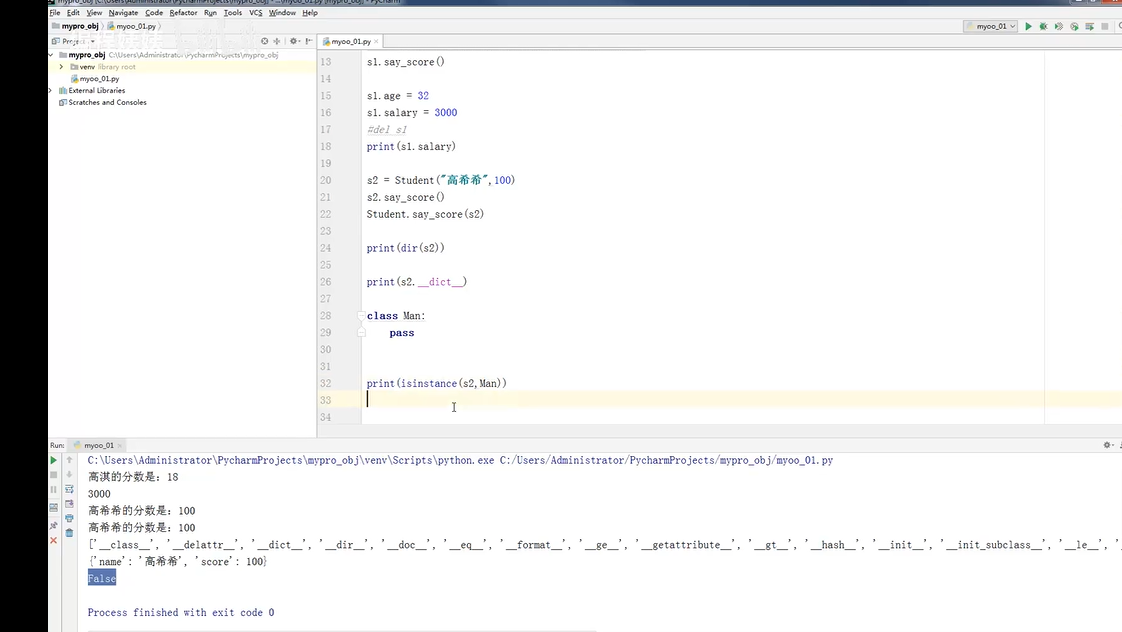1122x632 pixels.
Task: Click the Profile run icon in toolbar
Action: tap(1074, 26)
